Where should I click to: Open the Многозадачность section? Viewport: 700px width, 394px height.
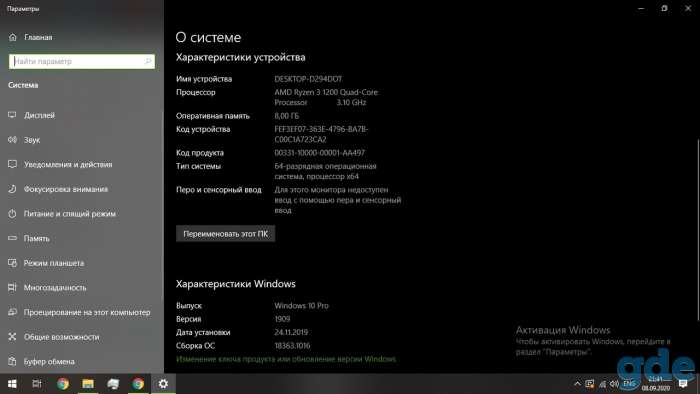point(55,288)
